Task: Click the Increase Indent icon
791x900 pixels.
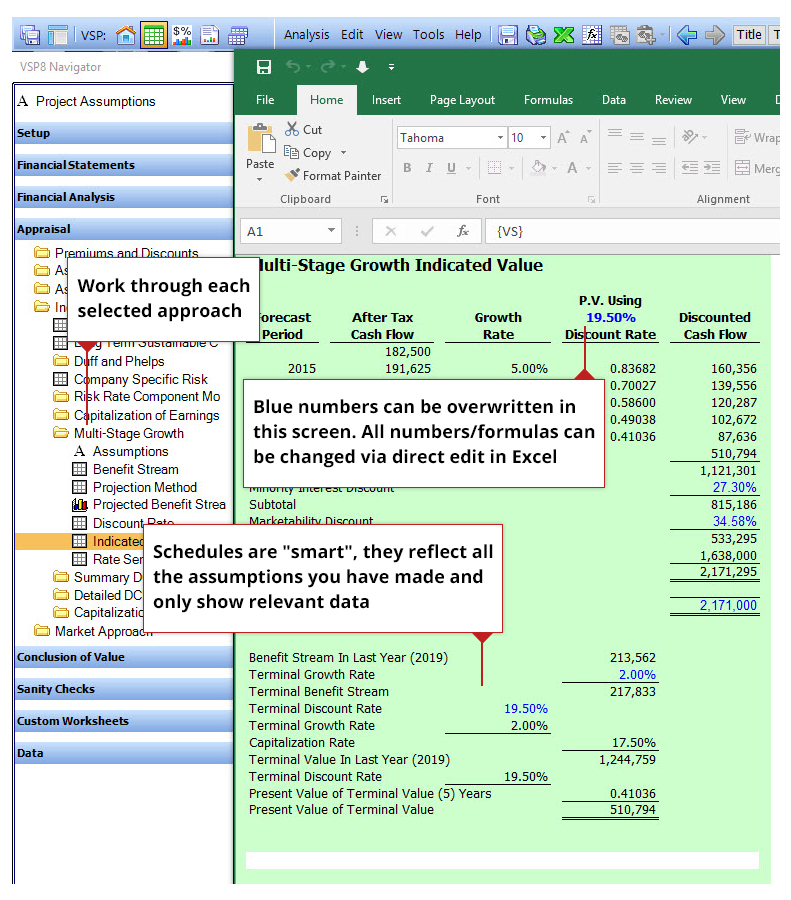Action: (712, 168)
